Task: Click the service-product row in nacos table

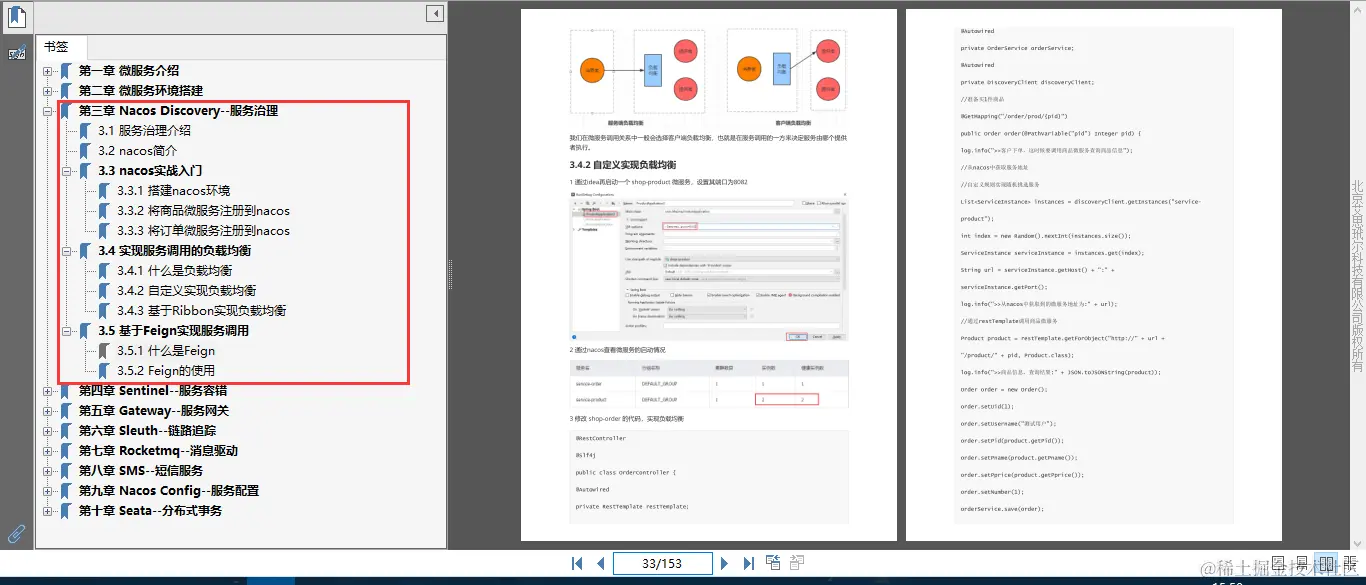Action: point(708,399)
